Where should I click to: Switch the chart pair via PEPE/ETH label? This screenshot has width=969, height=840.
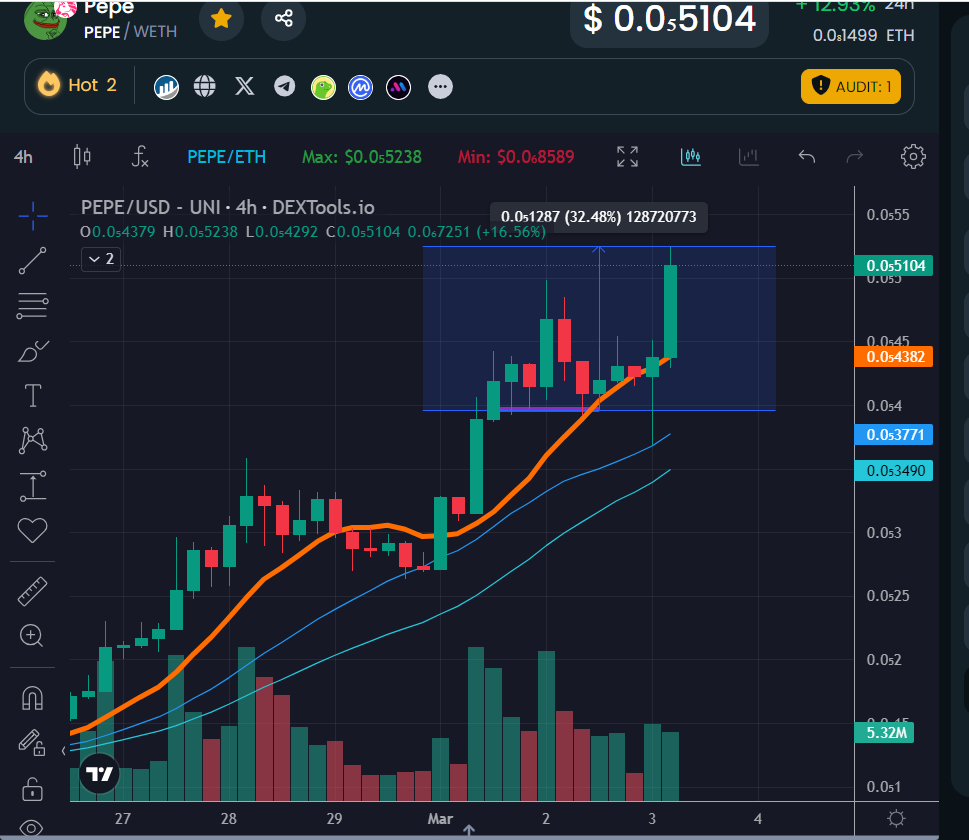227,157
